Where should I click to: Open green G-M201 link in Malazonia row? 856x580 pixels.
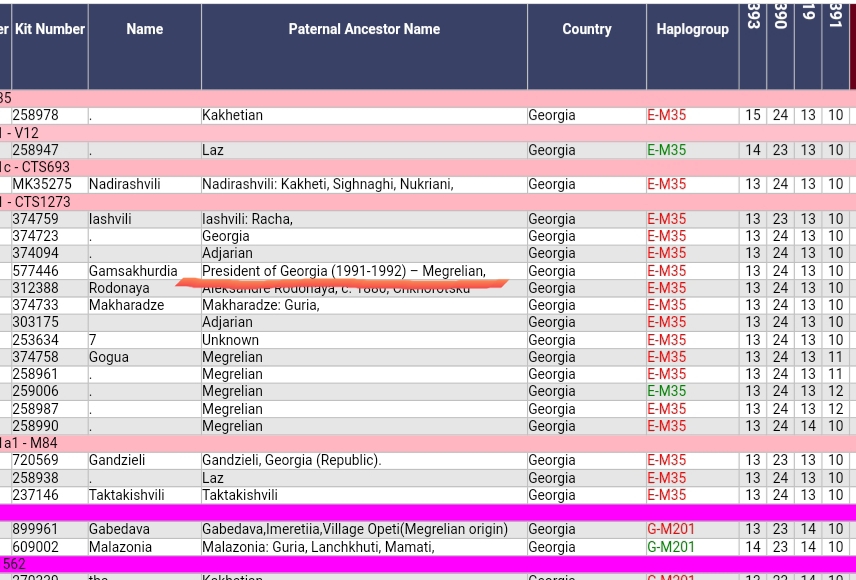coord(670,547)
